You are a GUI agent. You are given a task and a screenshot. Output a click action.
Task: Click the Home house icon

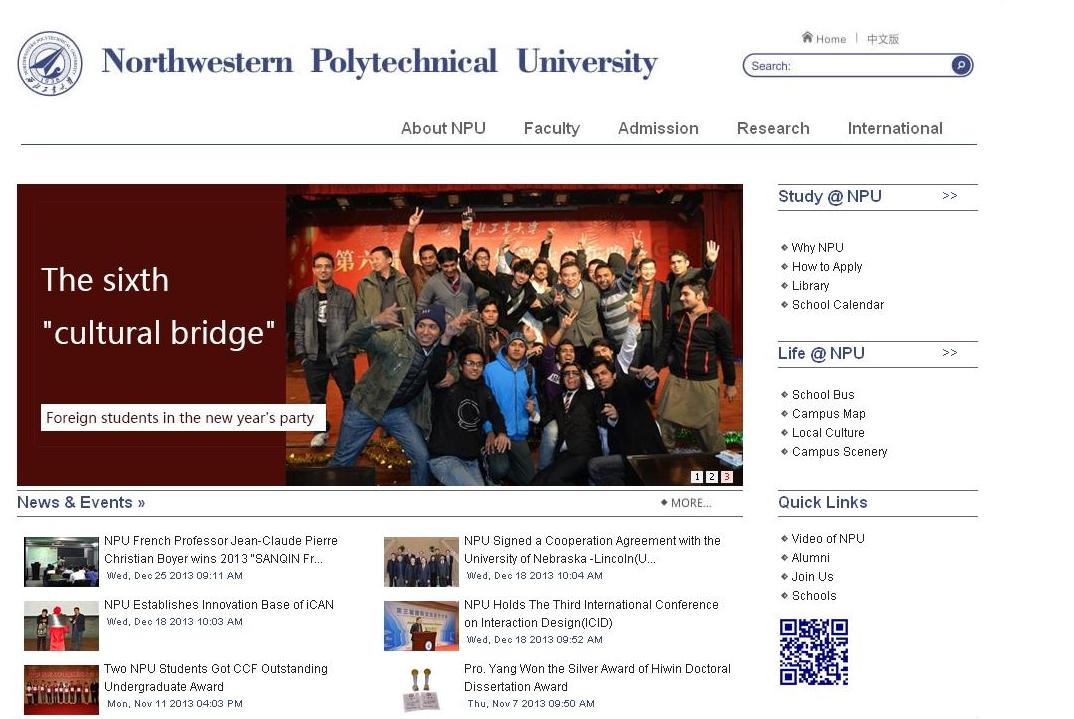pyautogui.click(x=807, y=38)
